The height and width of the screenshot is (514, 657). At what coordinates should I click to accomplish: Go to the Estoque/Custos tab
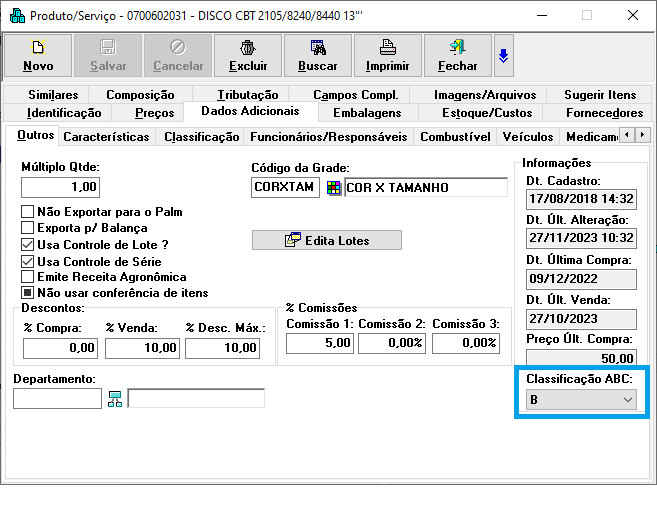487,113
